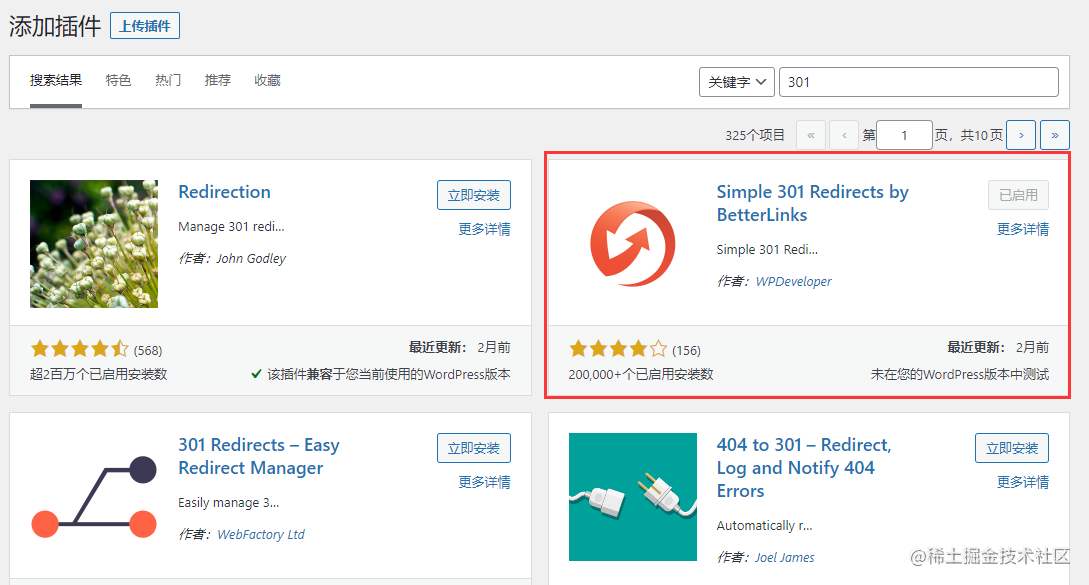Viewport: 1089px width, 585px height.
Task: Click the Simple 301 Redirects plugin icon
Action: [632, 244]
